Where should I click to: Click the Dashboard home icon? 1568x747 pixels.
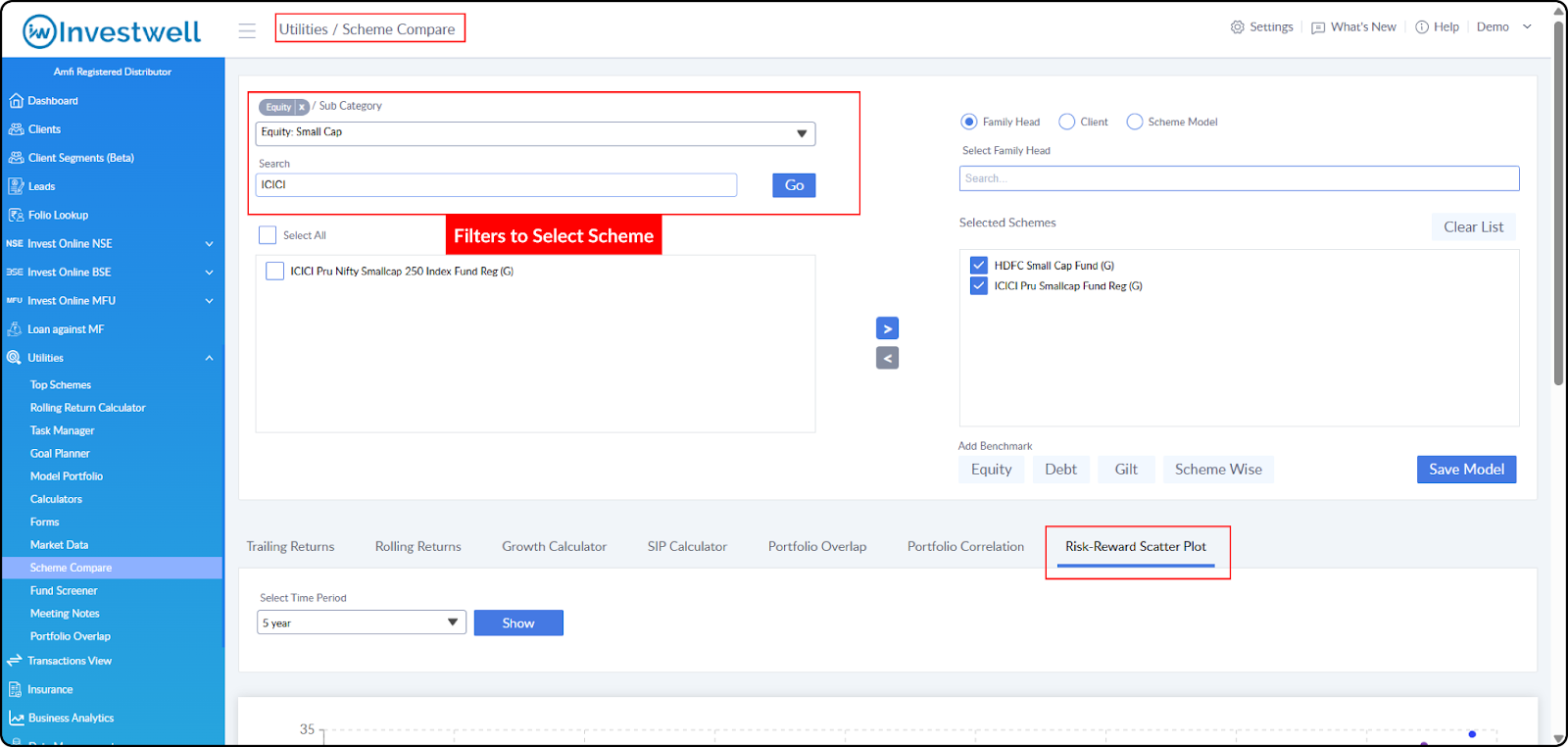16,101
